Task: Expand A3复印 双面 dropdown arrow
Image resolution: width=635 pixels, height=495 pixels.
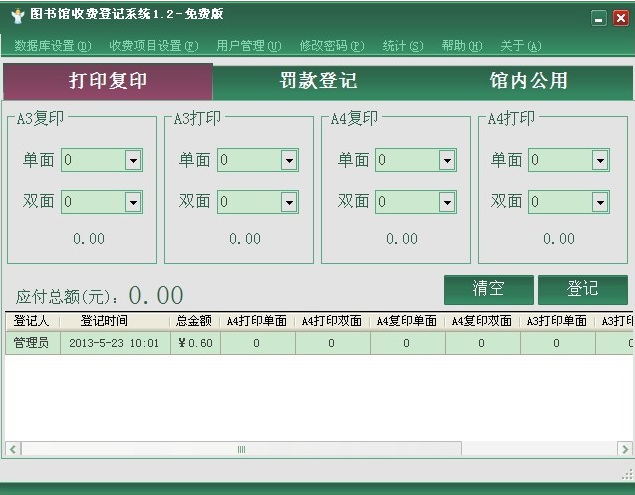Action: point(133,202)
